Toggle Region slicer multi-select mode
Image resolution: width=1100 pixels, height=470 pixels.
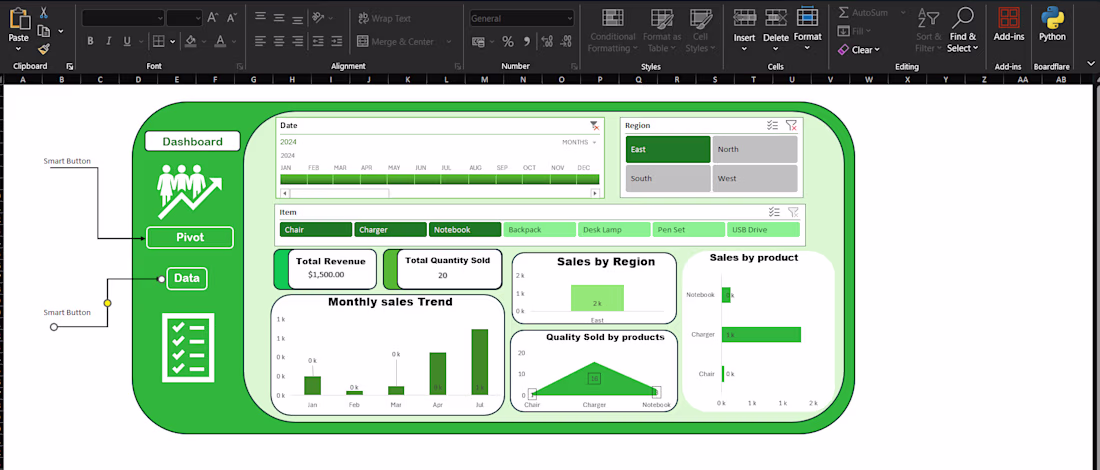772,126
